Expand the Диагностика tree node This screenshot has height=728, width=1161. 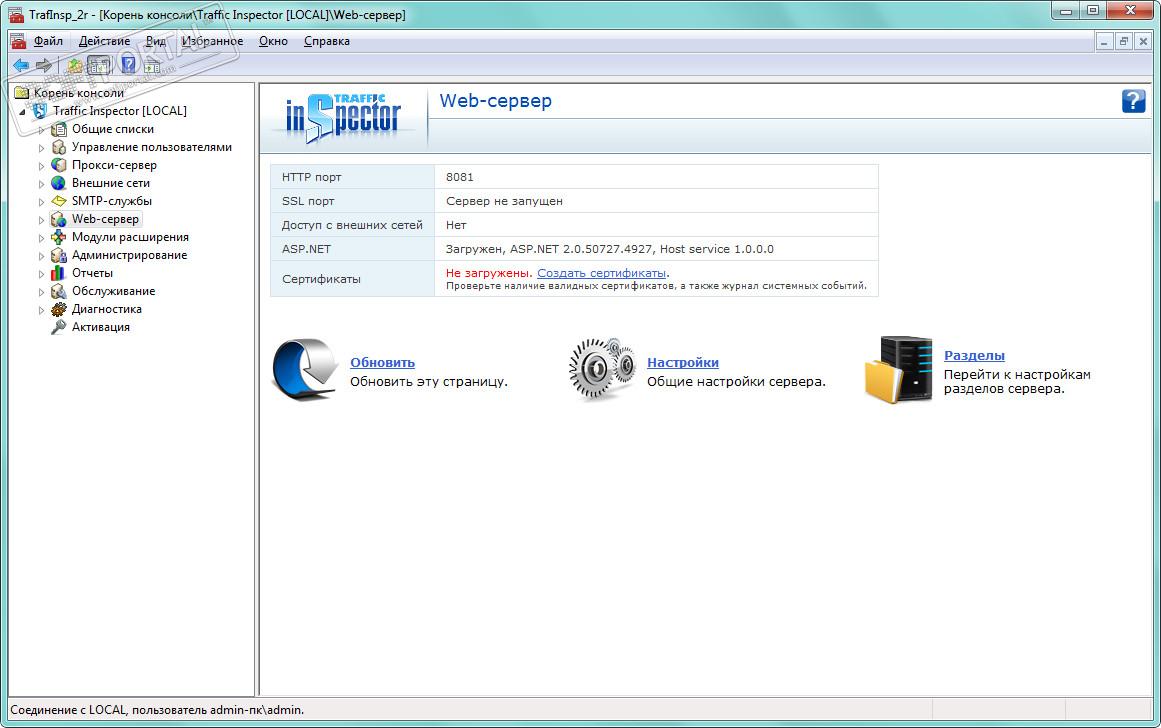(x=41, y=310)
